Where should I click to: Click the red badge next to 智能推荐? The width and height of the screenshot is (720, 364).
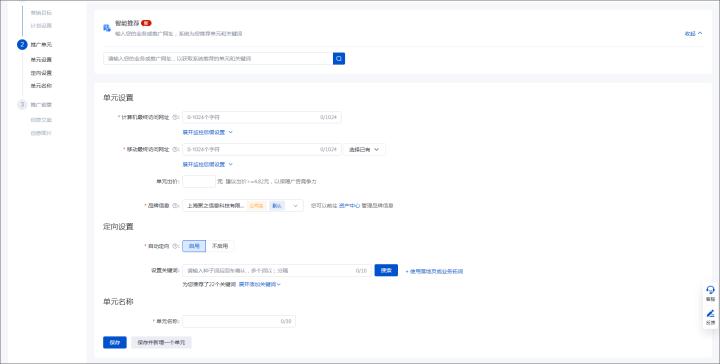(146, 23)
